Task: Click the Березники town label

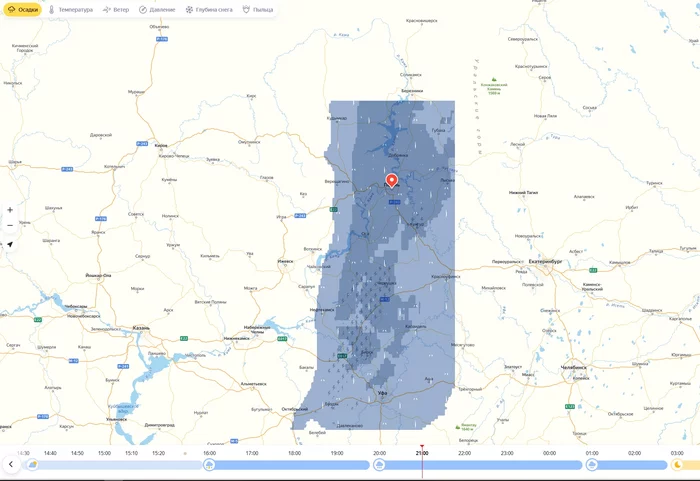Action: [412, 91]
